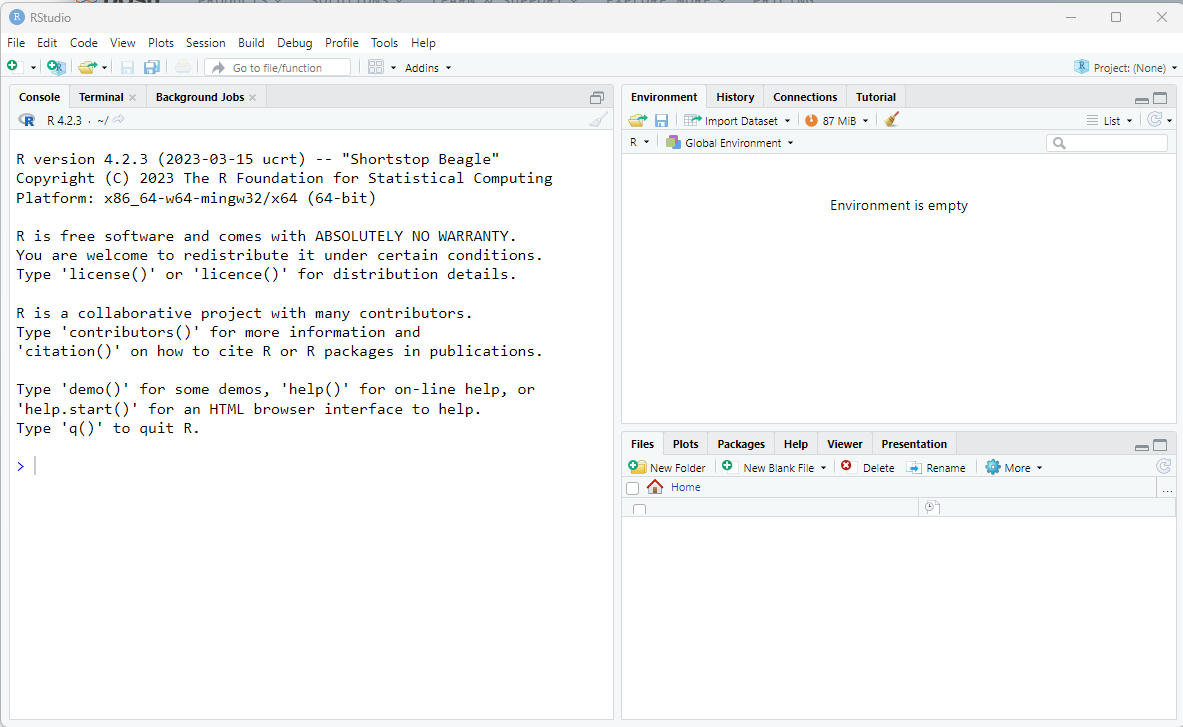Open the File menu
This screenshot has width=1183, height=727.
(x=16, y=43)
